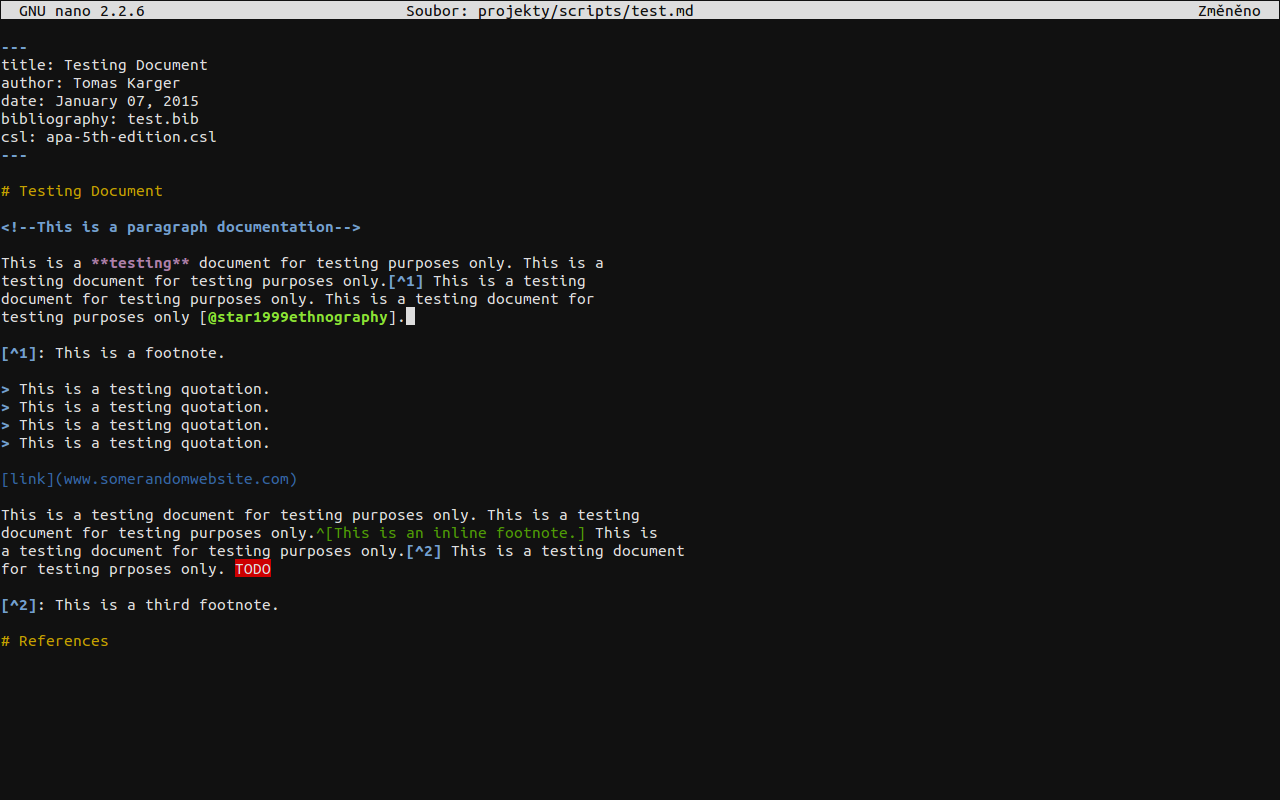Click the # Testing Document heading
This screenshot has width=1280, height=800.
click(82, 191)
